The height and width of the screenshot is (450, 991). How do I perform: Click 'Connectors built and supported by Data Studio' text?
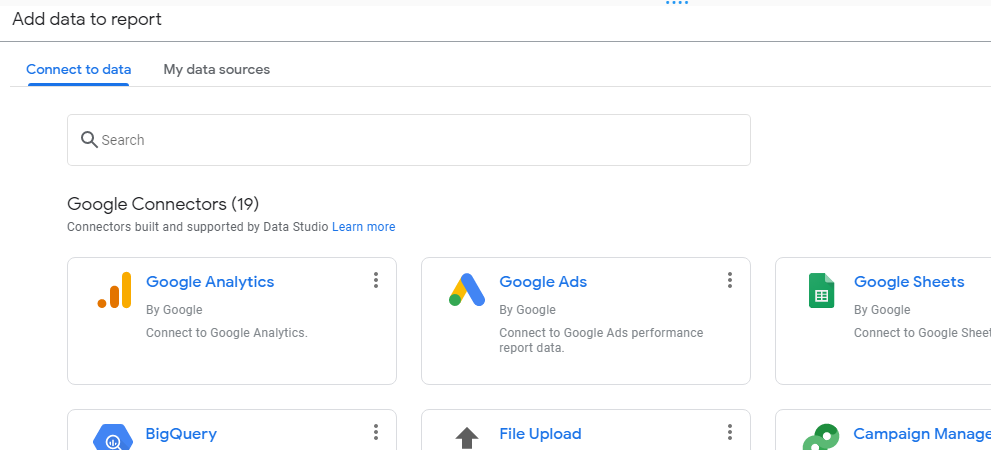coord(198,227)
